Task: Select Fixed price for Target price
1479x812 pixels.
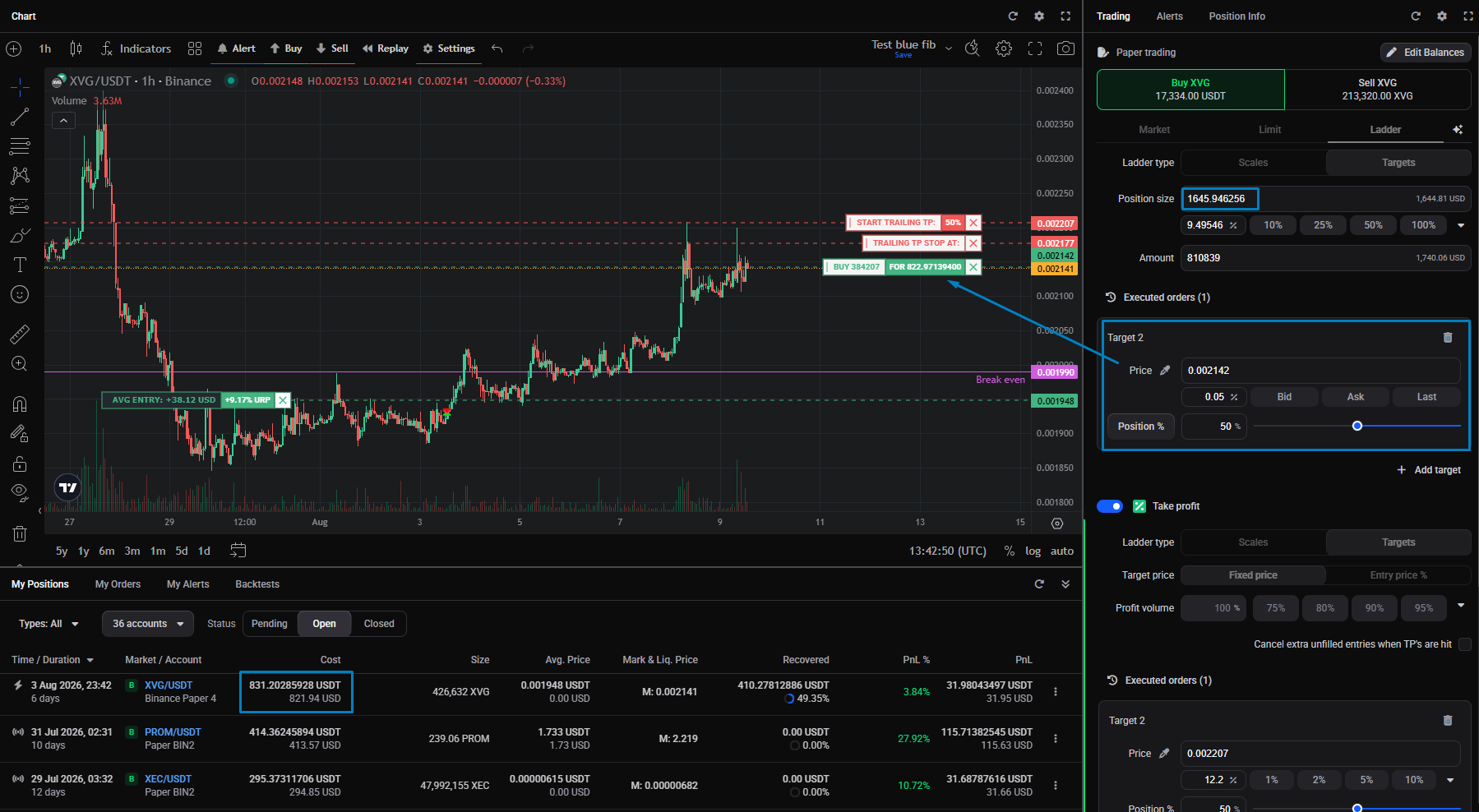Action: (1254, 575)
